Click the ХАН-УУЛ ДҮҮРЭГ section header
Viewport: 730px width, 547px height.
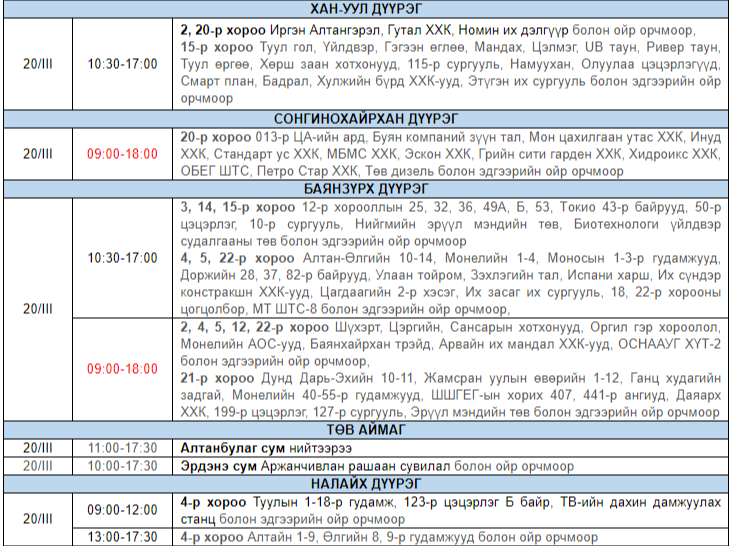364,8
